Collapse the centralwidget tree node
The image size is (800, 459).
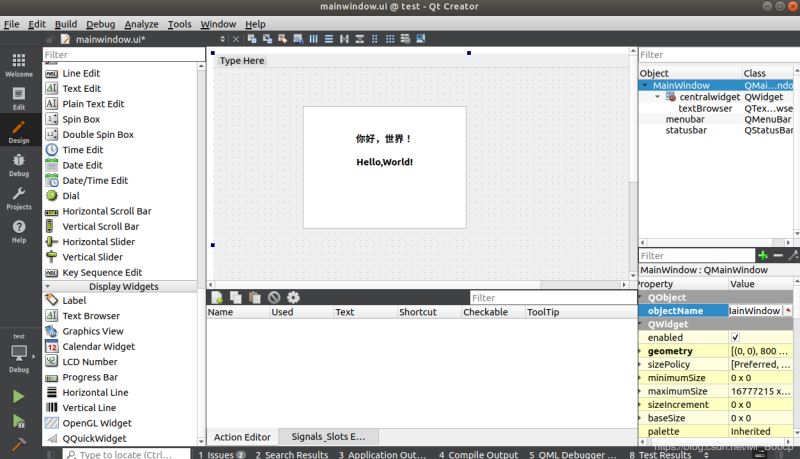point(657,97)
